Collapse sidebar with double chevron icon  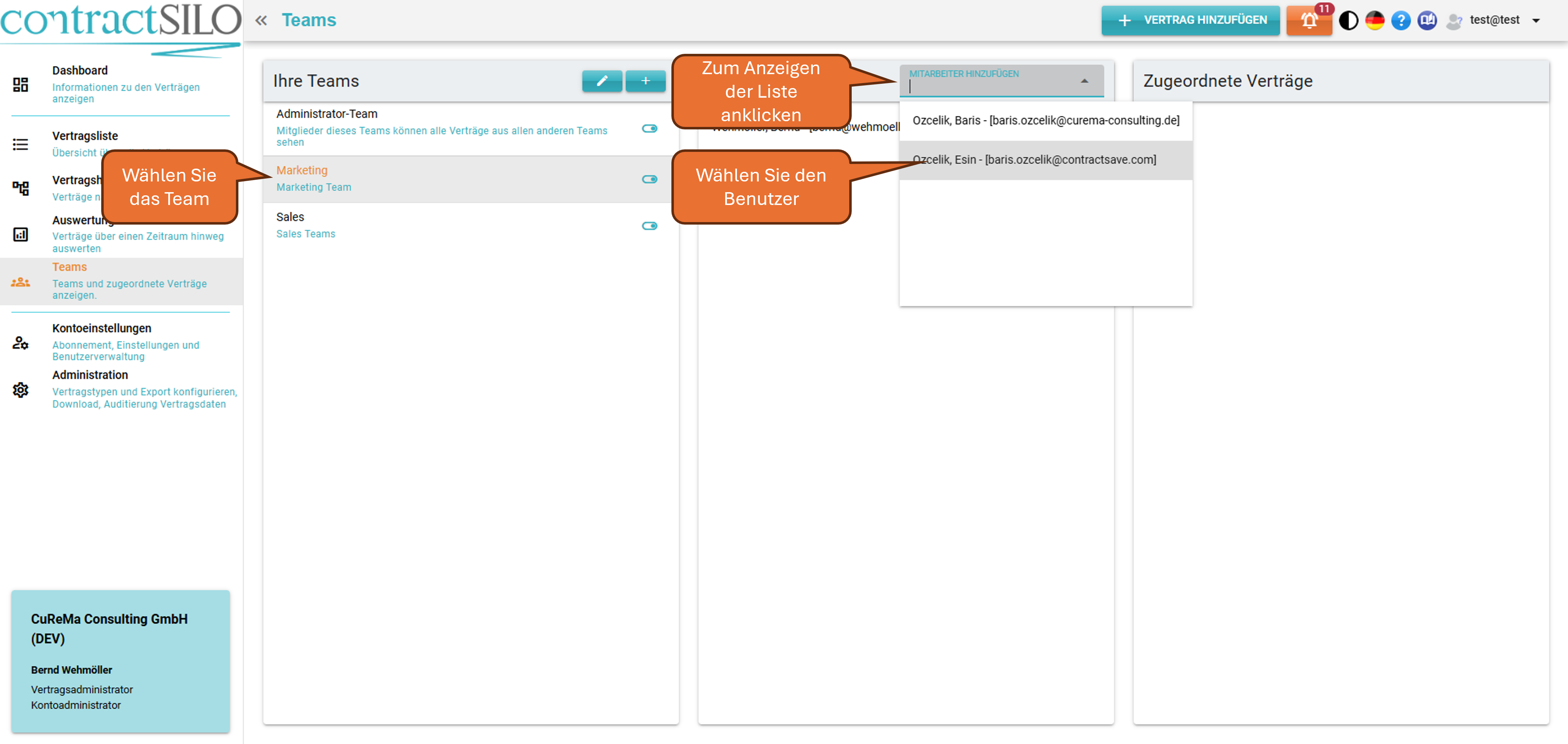coord(261,21)
